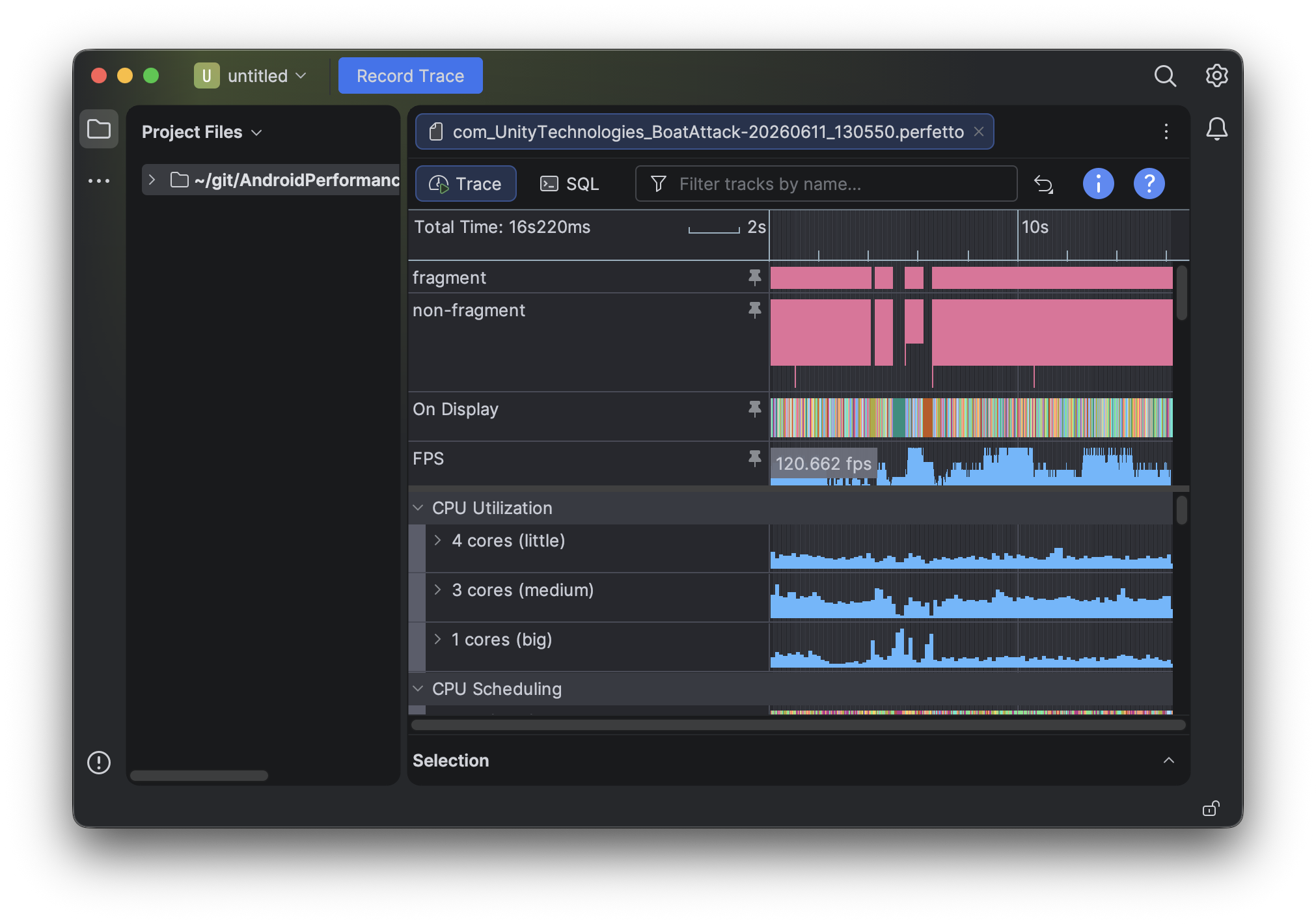Open the blue help question mark button
Screen dimensions: 1316x924
coord(1149,184)
